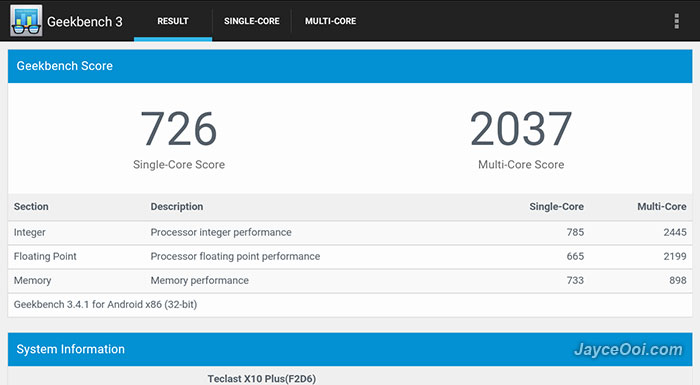
Task: Select the System Information header bar
Action: 350,349
